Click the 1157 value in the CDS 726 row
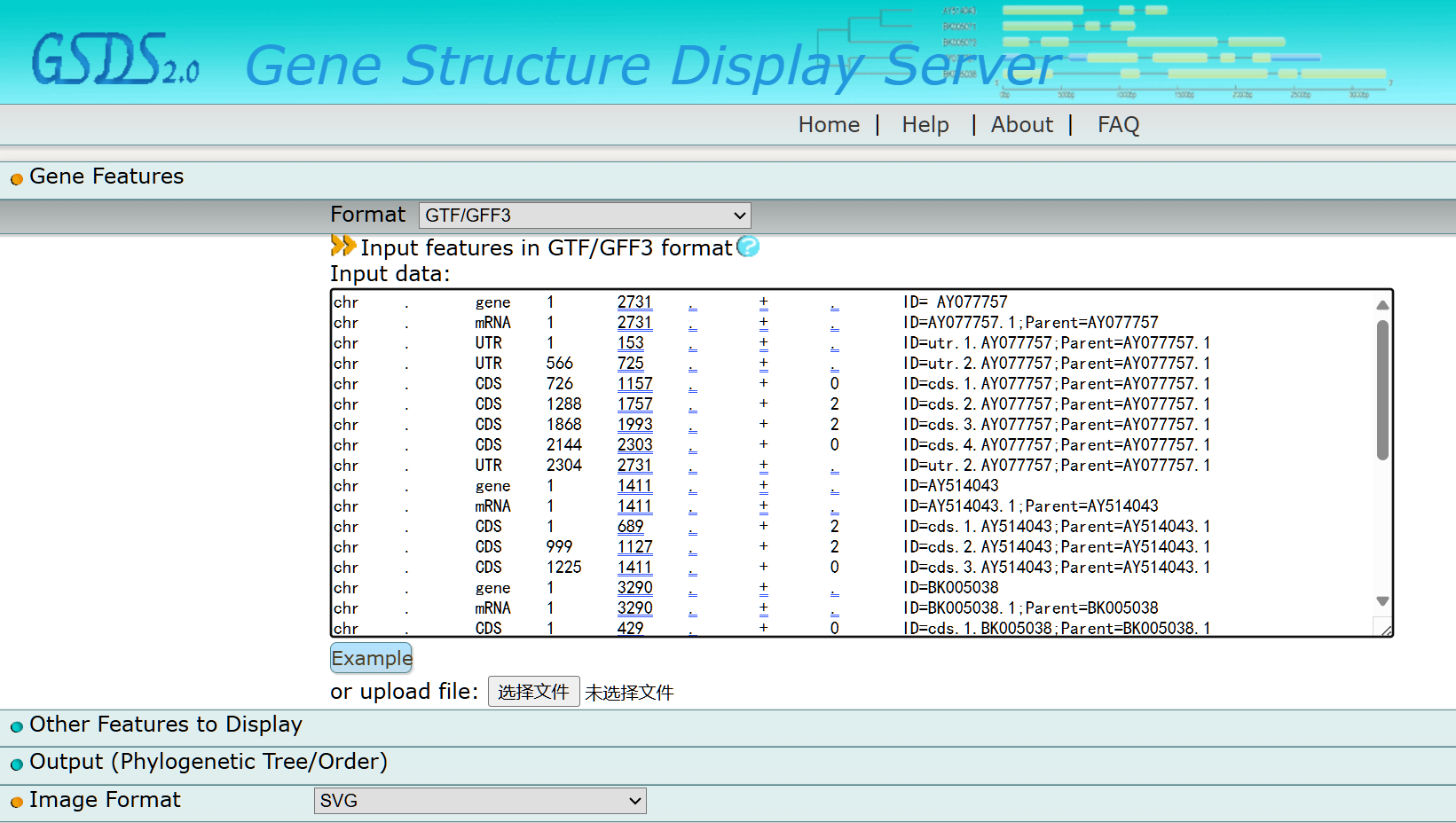 634,384
